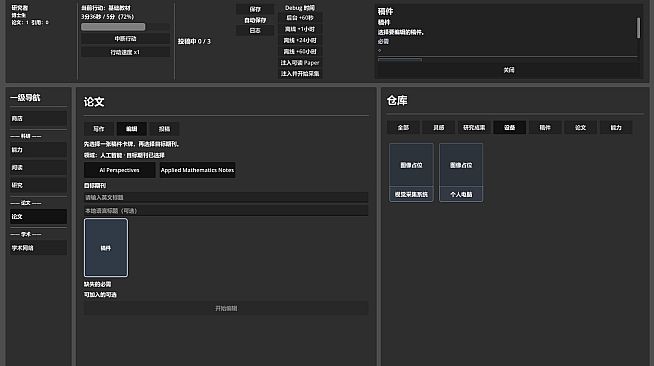Click the 开始编辑 button
654x366 pixels.
pos(226,308)
